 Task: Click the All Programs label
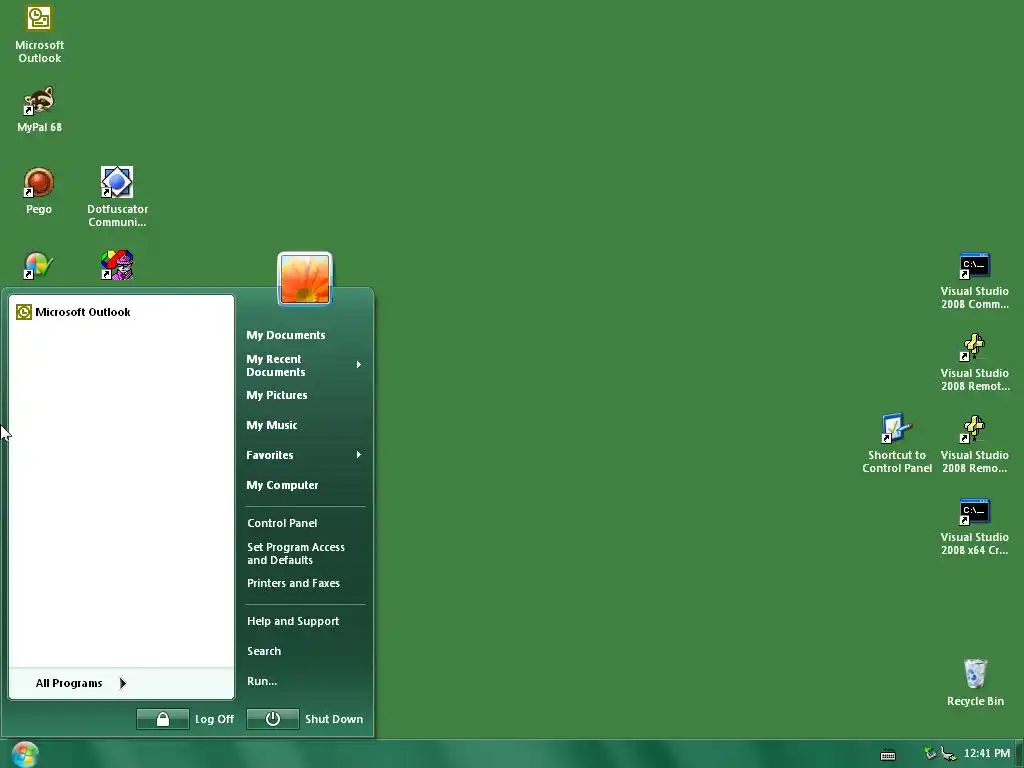[x=69, y=683]
